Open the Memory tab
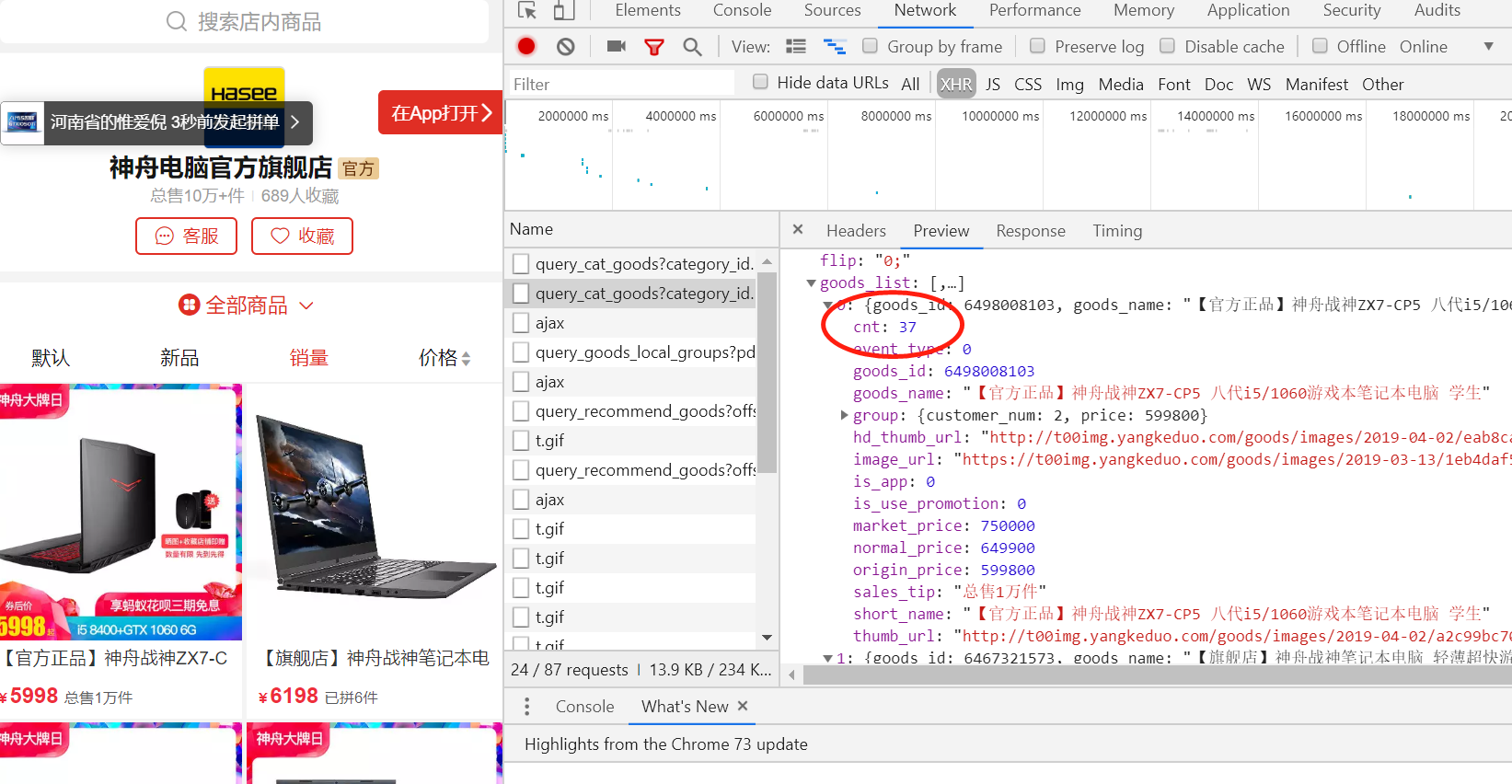Viewport: 1512px width, 784px height. 1143,10
